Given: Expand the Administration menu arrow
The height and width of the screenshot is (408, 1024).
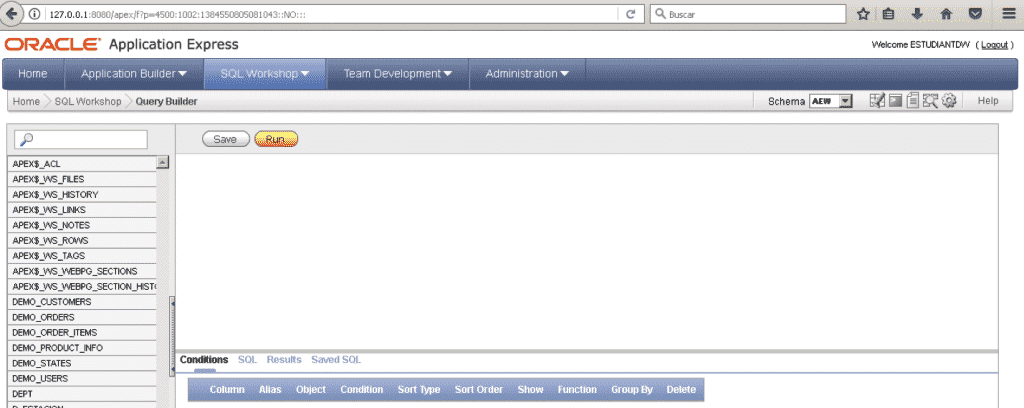Looking at the screenshot, I should point(564,74).
